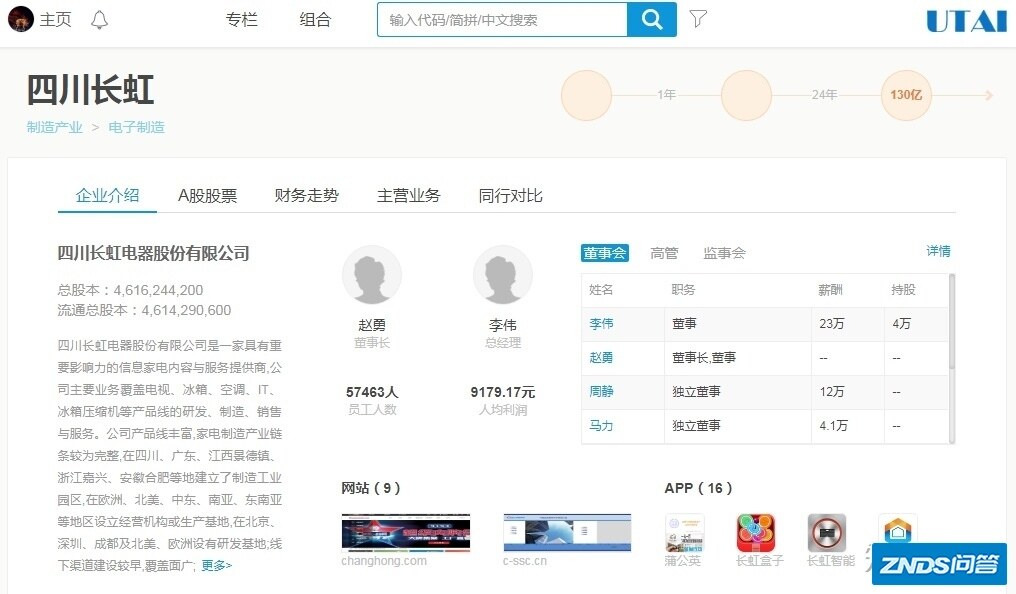Select the 董事会 tab
The height and width of the screenshot is (594, 1016).
605,253
